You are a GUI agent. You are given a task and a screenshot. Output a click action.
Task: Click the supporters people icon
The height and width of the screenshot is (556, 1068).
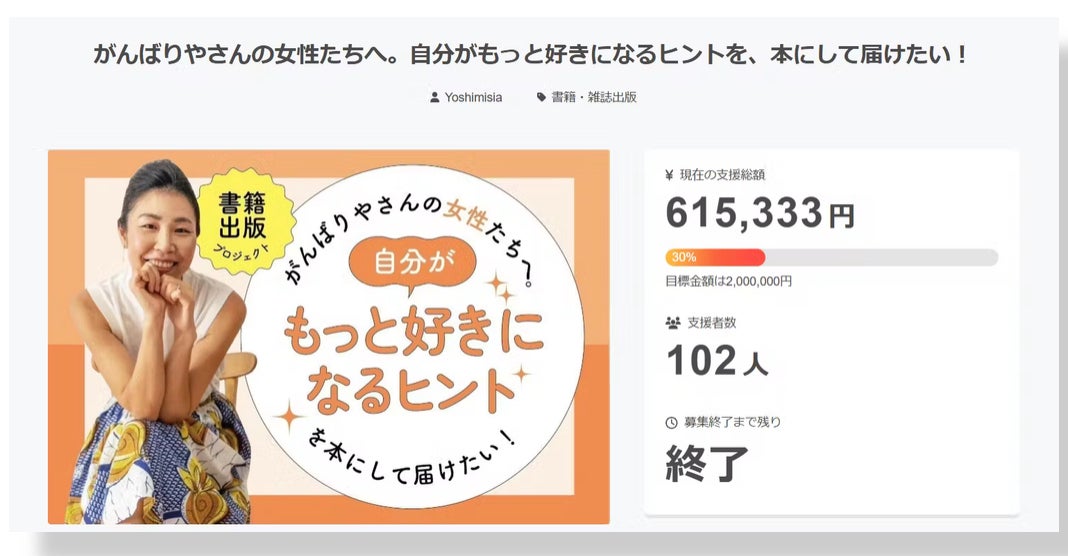[x=672, y=323]
